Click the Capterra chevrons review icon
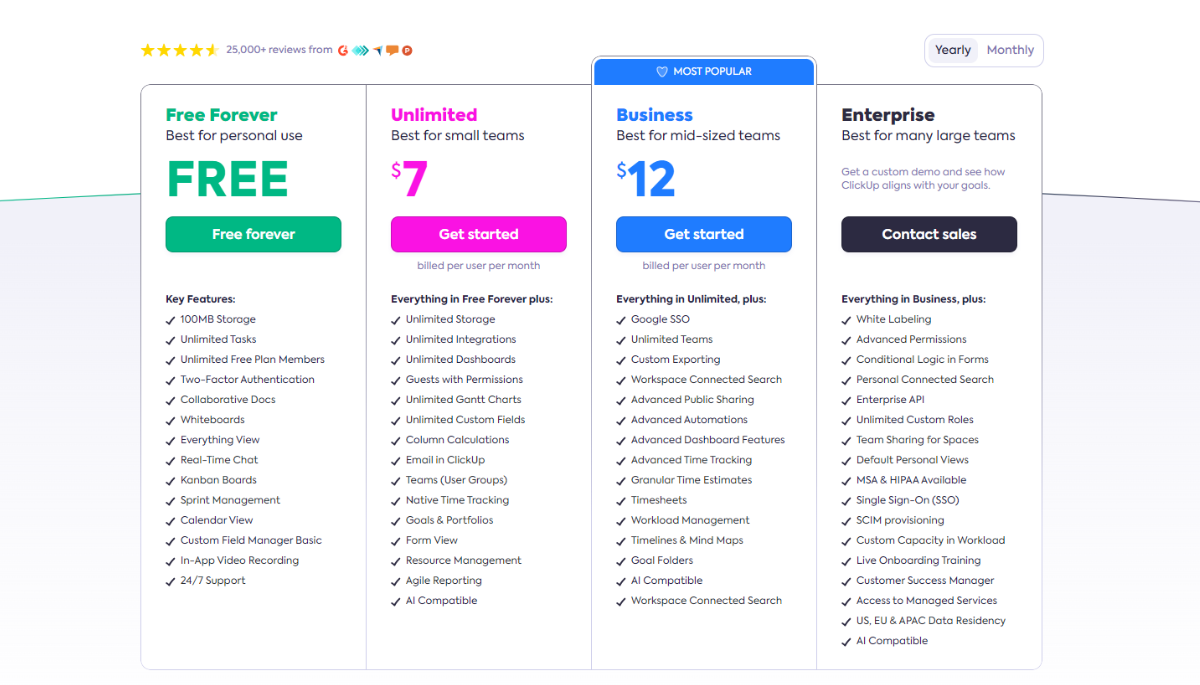The height and width of the screenshot is (685, 1200). [360, 50]
